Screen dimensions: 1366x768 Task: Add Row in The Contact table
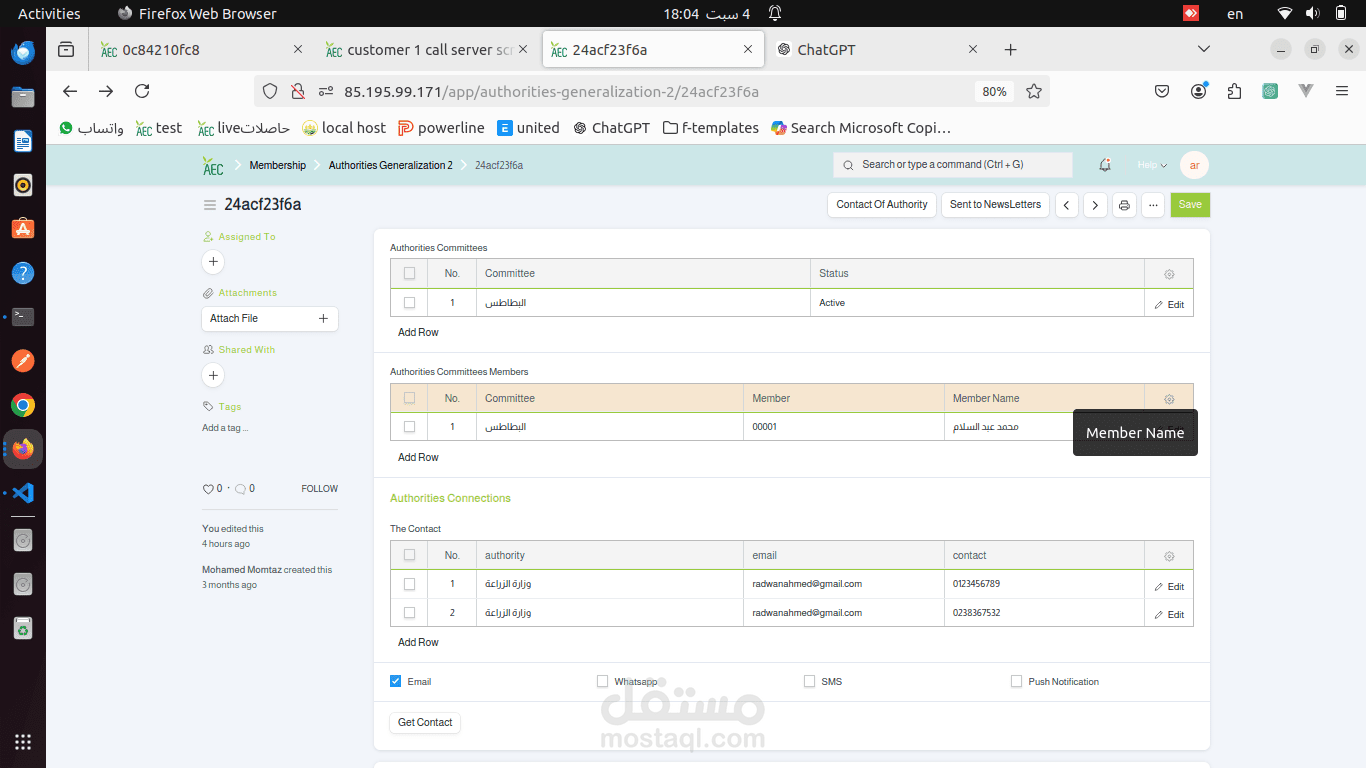point(418,643)
